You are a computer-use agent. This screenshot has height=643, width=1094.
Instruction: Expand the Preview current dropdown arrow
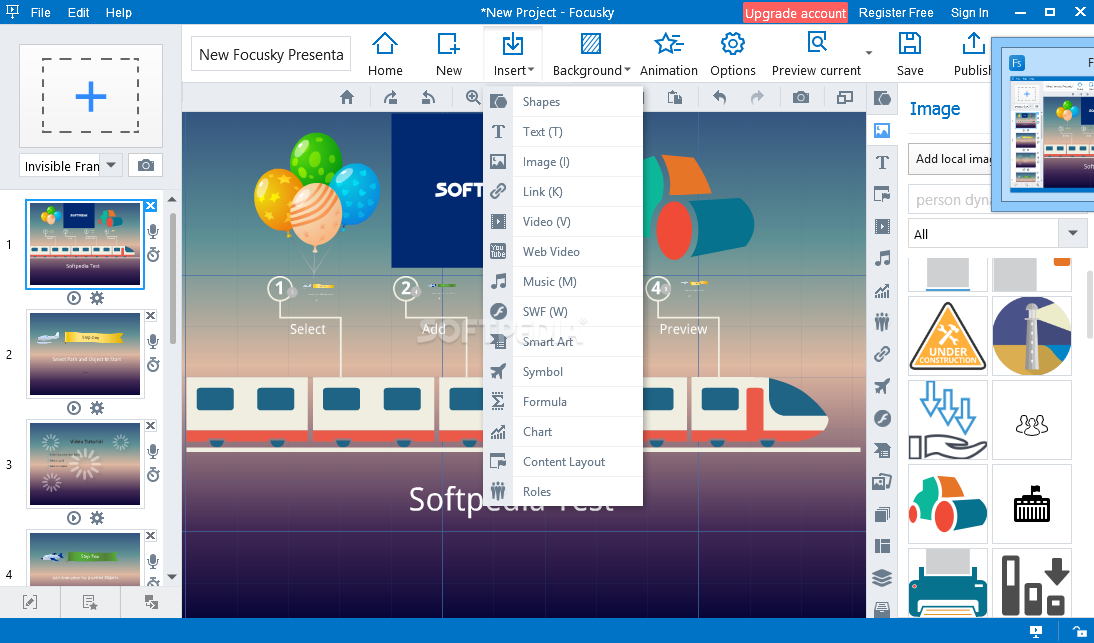(869, 53)
